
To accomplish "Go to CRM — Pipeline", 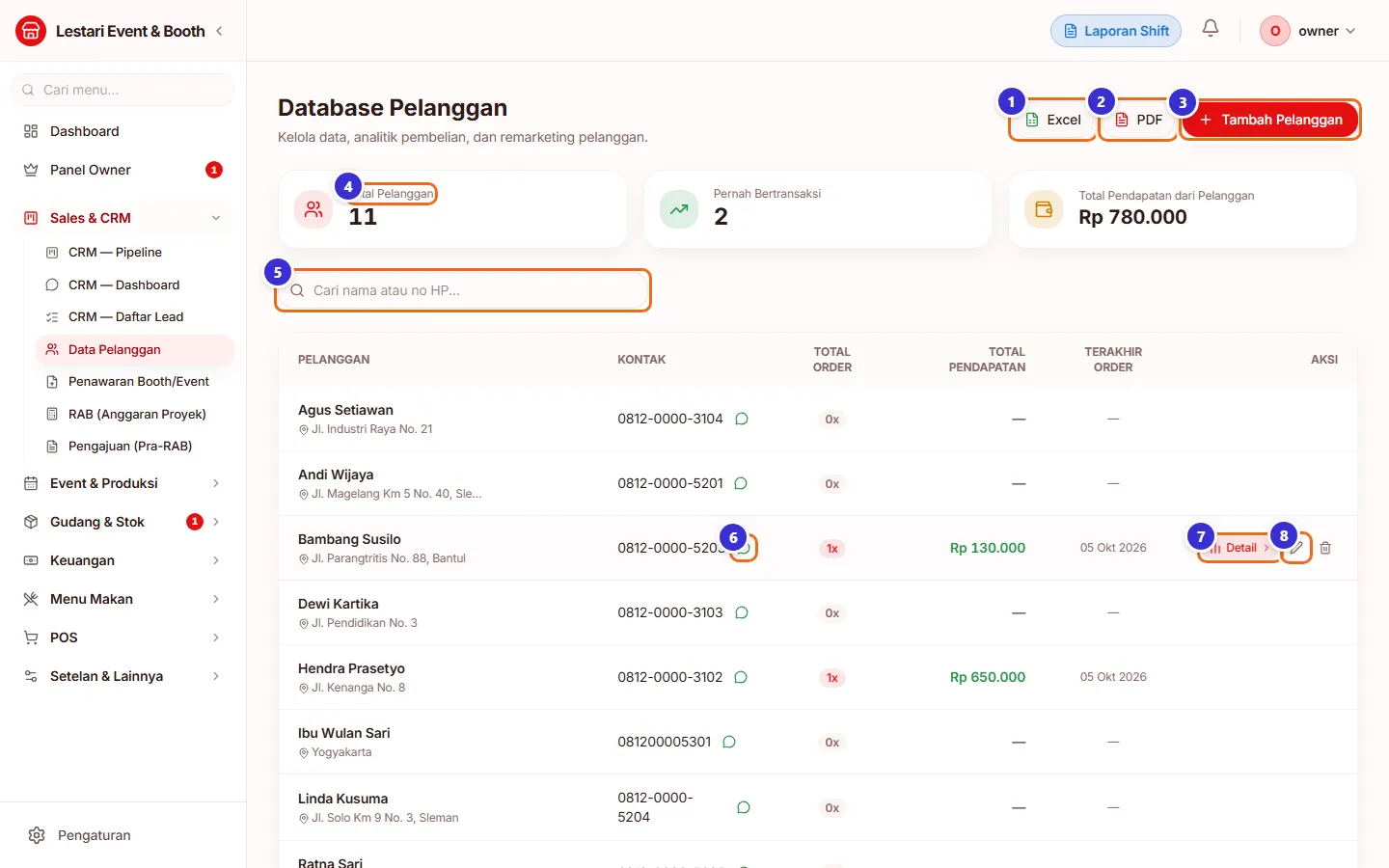I will (x=134, y=253).
